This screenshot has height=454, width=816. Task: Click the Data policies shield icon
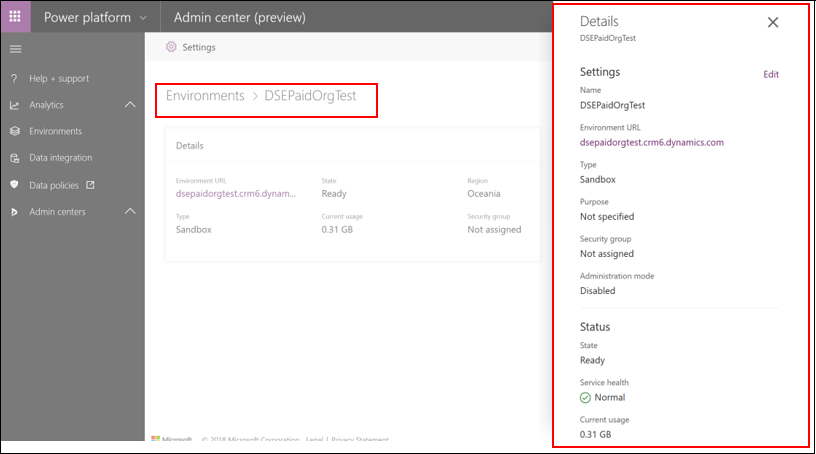coord(14,185)
